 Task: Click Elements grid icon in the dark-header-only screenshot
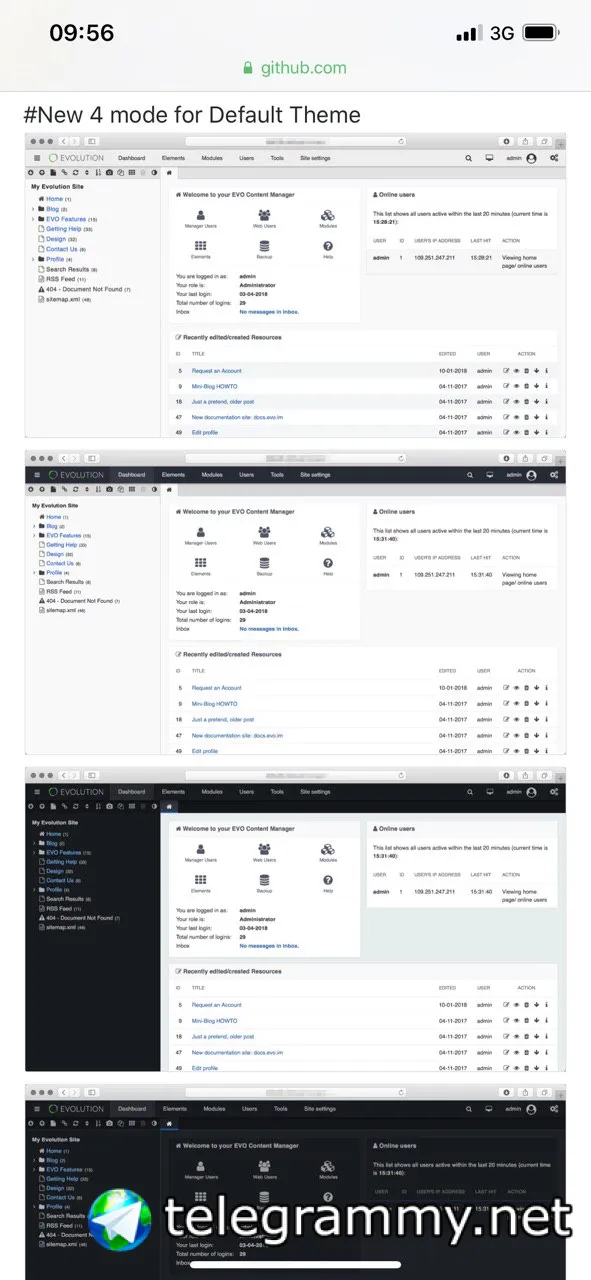pos(201,563)
